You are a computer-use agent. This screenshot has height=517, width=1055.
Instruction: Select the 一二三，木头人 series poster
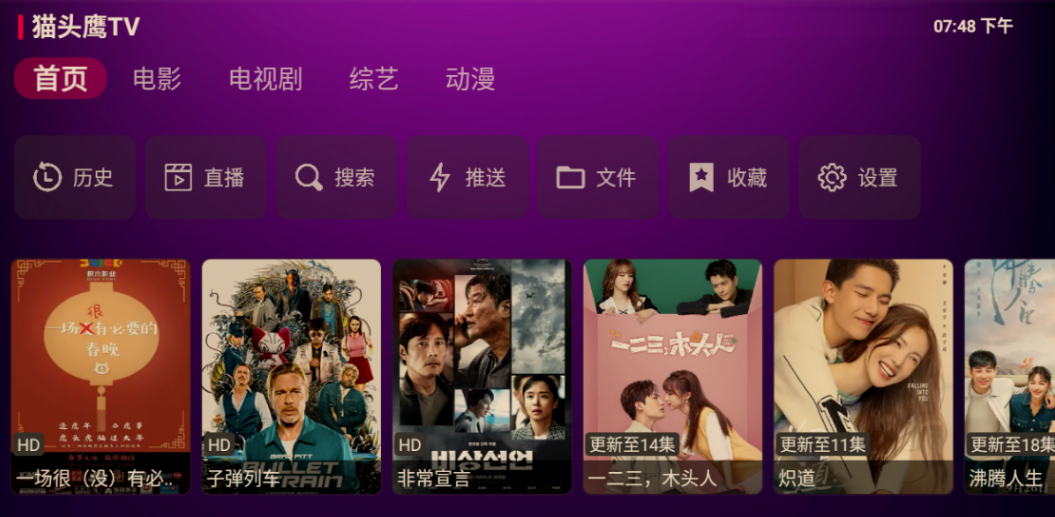(672, 376)
